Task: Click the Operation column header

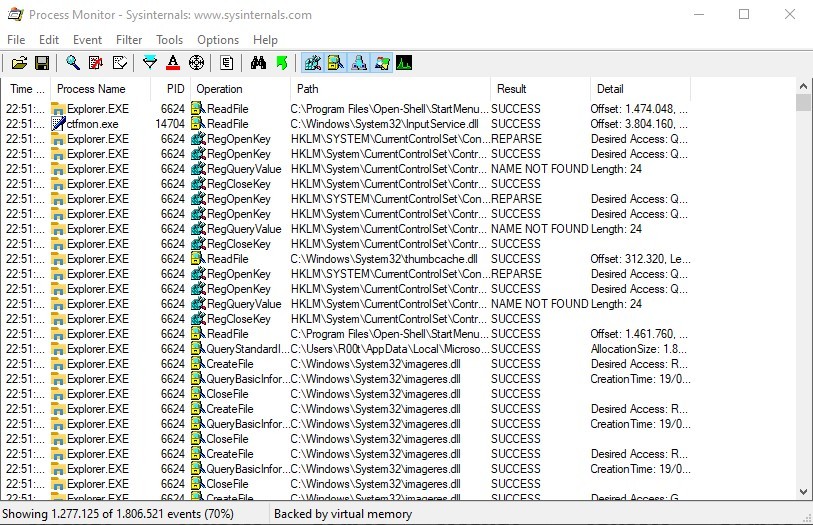Action: 241,89
